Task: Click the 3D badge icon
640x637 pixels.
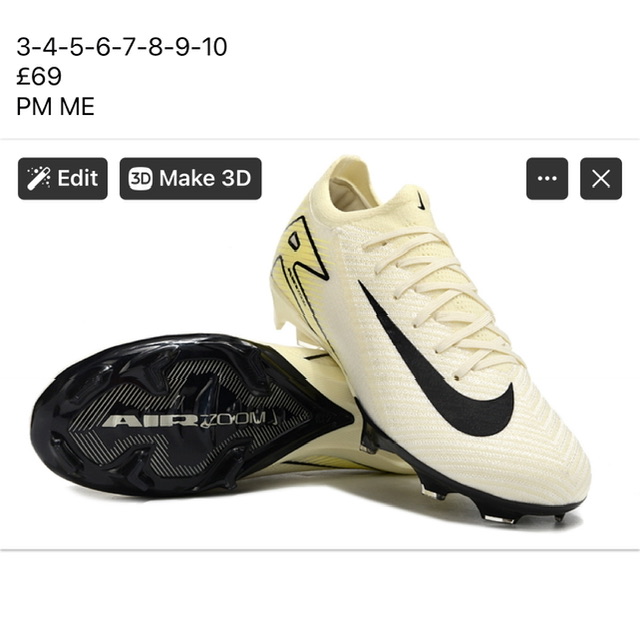Action: pos(140,178)
